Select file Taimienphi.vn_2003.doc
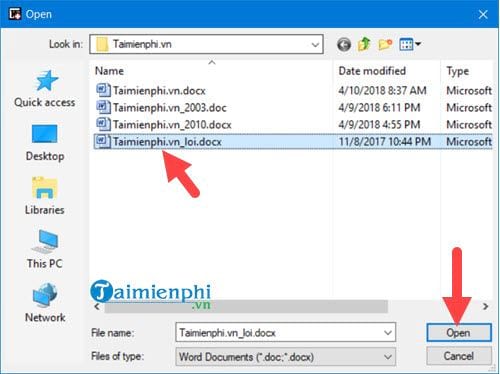This screenshot has width=500, height=374. 170,108
